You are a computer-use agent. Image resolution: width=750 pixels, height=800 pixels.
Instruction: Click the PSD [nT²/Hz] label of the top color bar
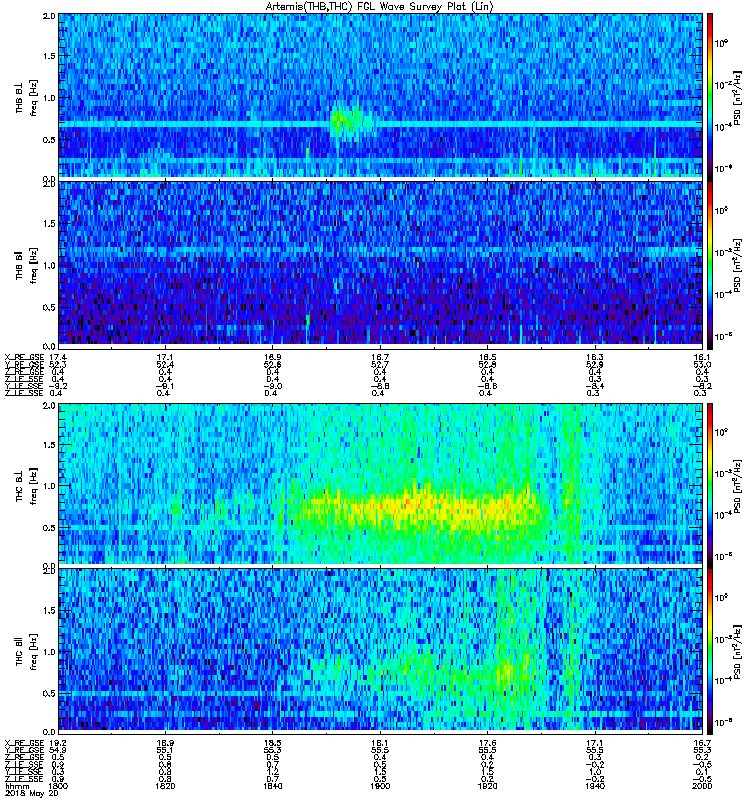point(737,97)
